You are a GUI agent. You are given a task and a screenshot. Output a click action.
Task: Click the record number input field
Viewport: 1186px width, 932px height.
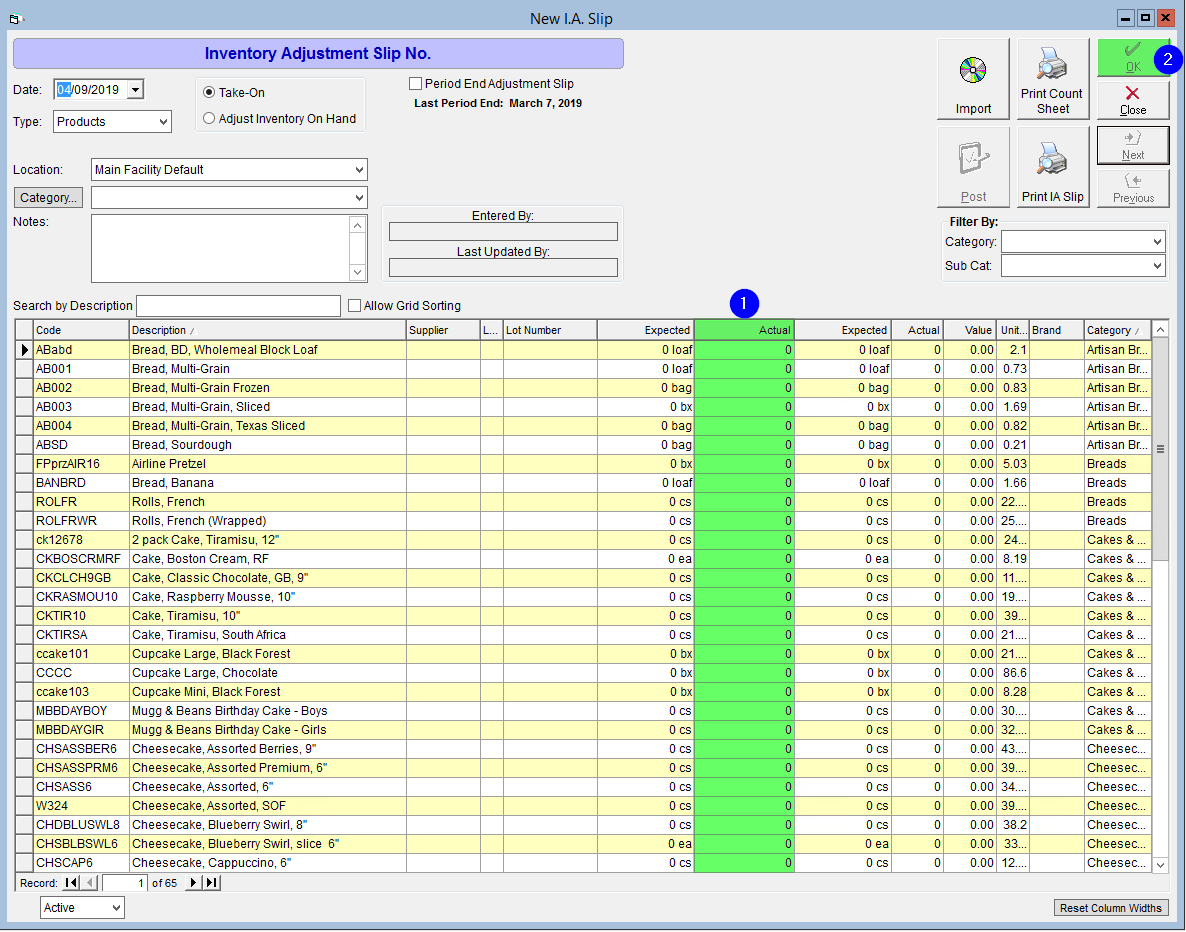tap(125, 883)
